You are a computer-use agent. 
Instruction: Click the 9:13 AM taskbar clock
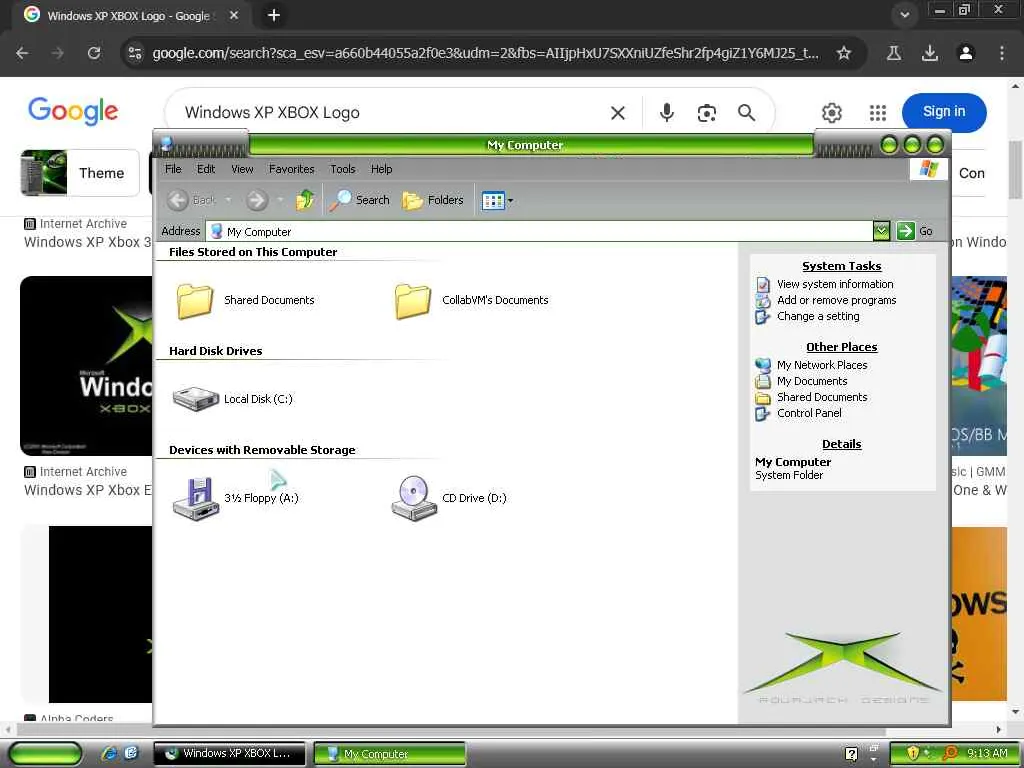click(987, 754)
